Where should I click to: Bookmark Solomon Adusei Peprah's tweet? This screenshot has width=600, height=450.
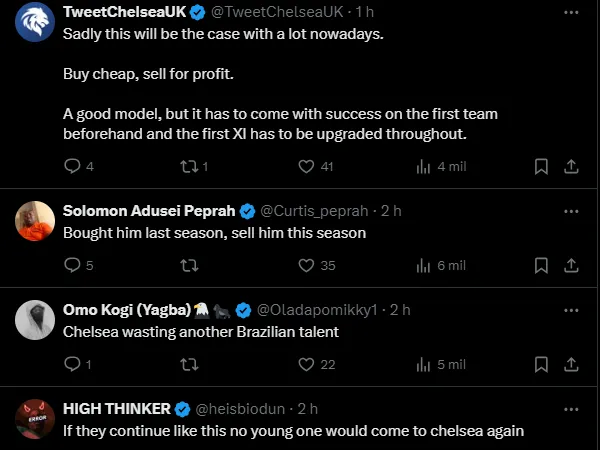tap(541, 265)
